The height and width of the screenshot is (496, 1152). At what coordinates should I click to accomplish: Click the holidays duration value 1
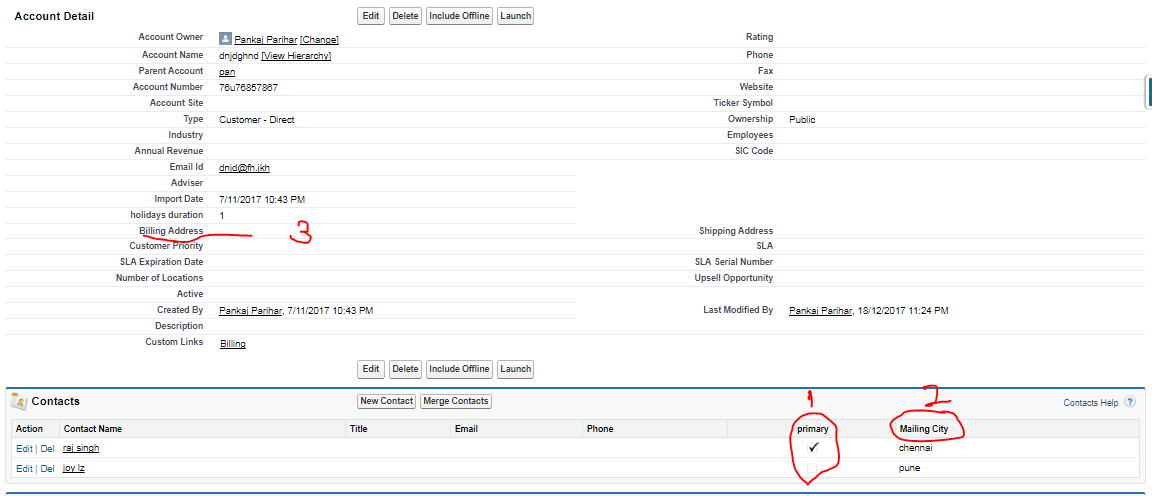pyautogui.click(x=222, y=215)
